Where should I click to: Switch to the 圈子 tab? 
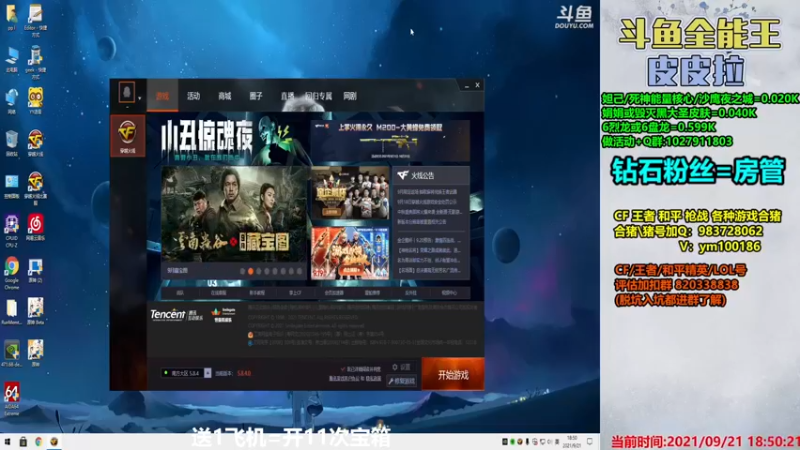pyautogui.click(x=256, y=96)
